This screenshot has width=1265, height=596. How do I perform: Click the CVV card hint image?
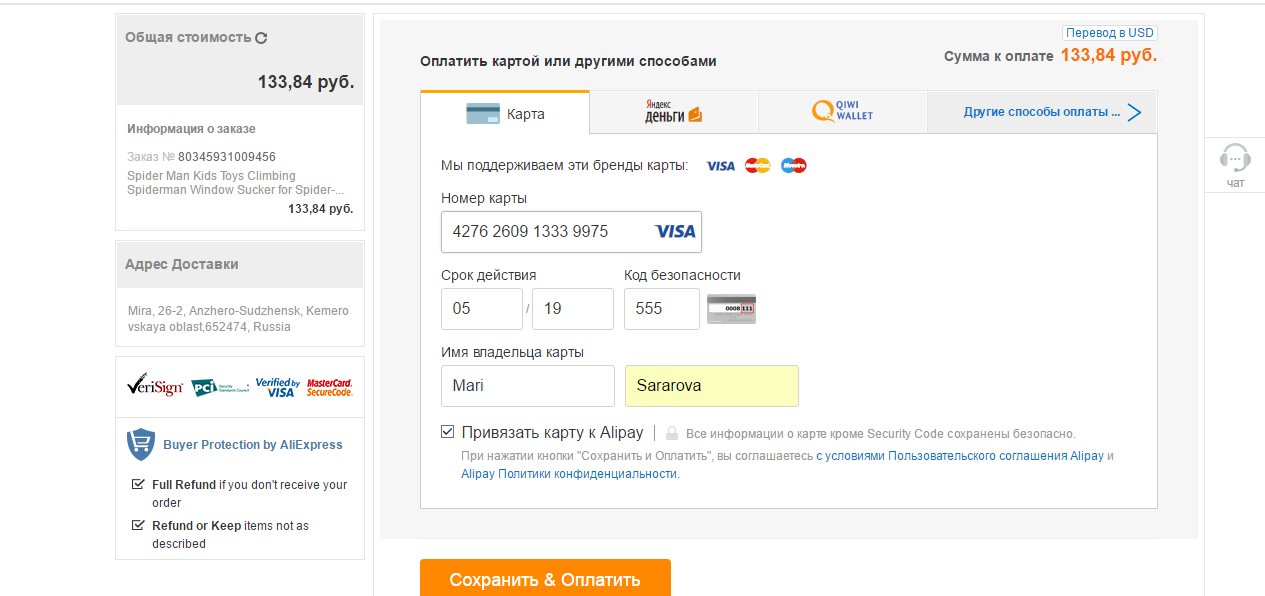pos(731,309)
